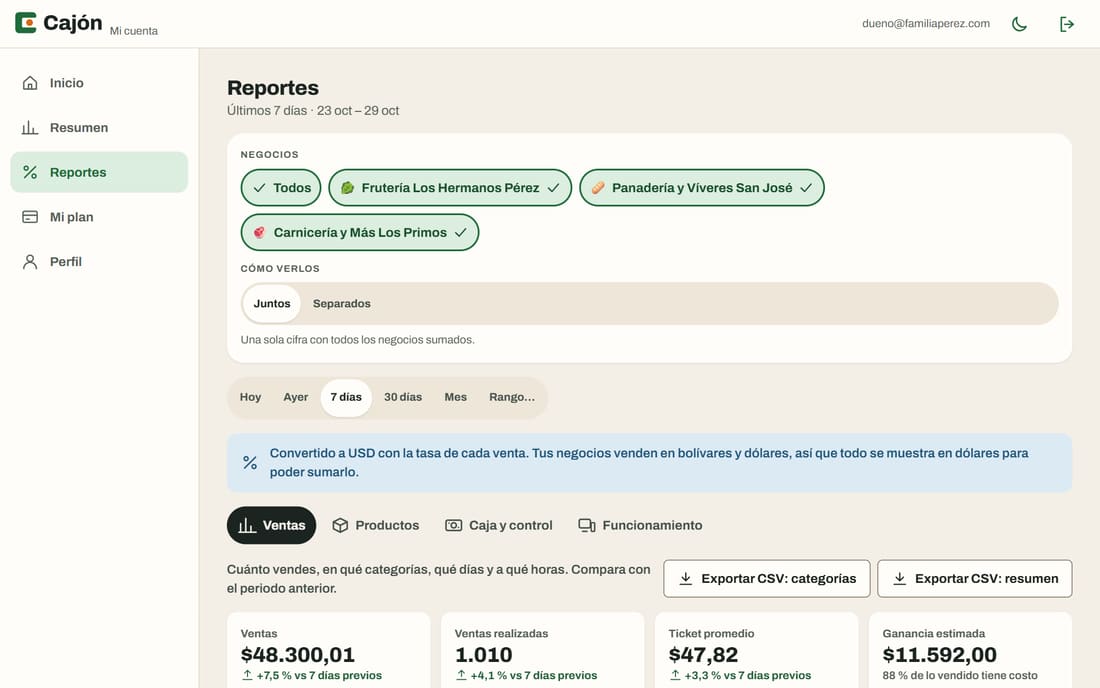Click the meat icon on Carnicería chip
Image resolution: width=1100 pixels, height=688 pixels.
click(x=259, y=232)
